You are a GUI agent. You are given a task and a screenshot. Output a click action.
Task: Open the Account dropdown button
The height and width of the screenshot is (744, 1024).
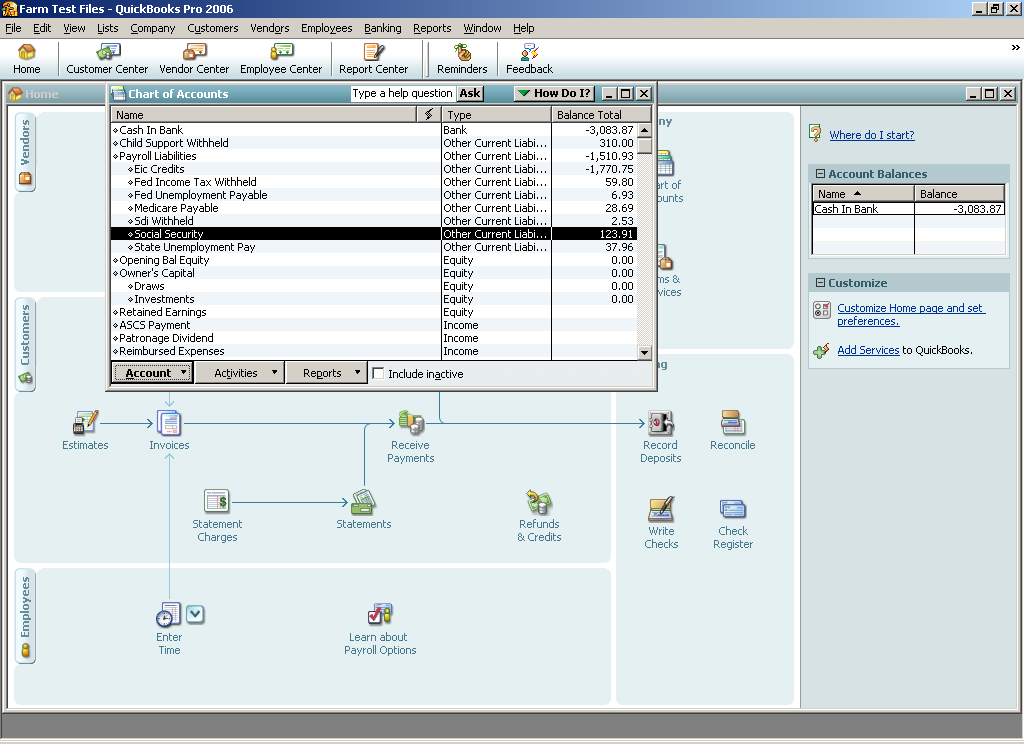153,373
